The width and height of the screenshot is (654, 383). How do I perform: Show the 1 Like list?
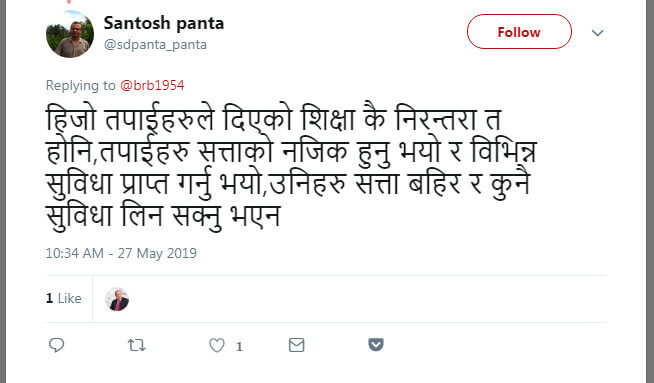(63, 298)
